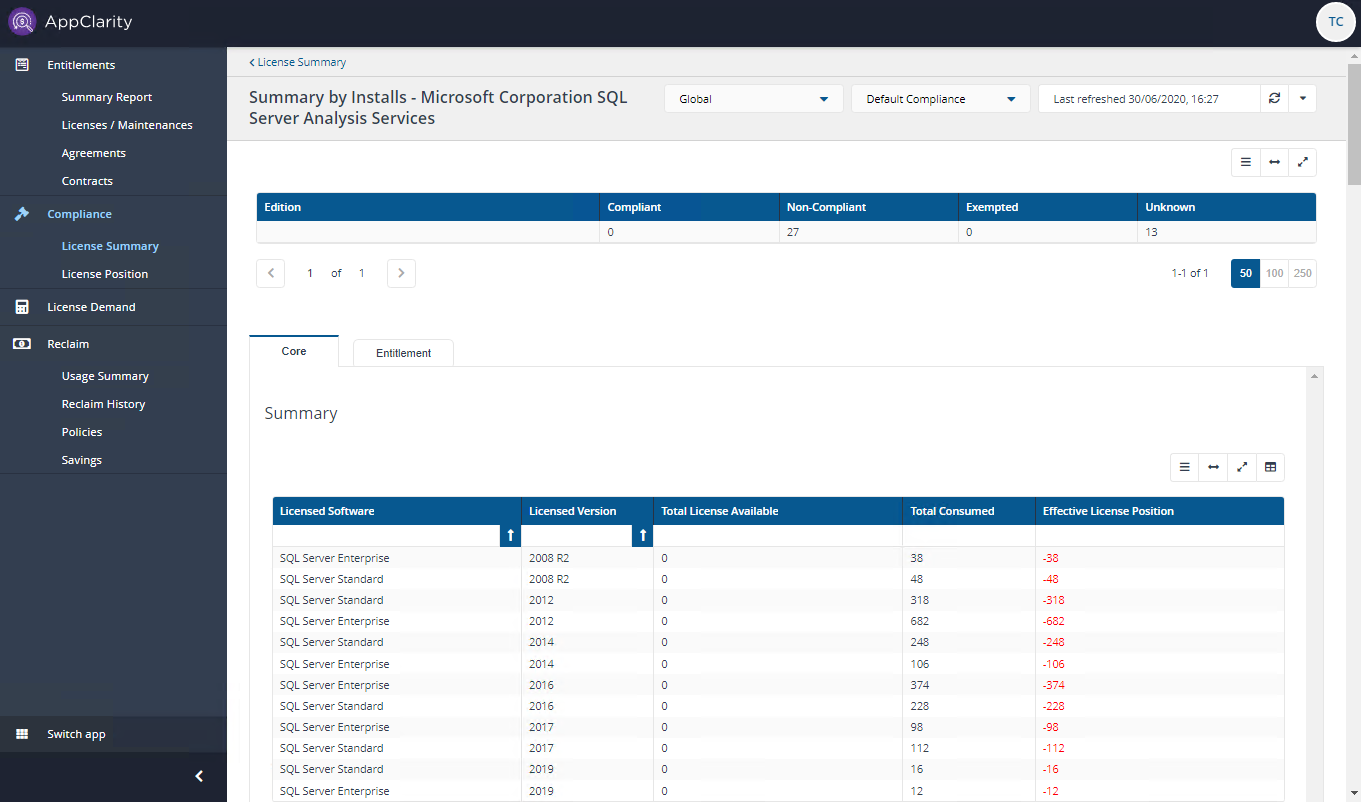
Task: Click the Non-Compliant column header
Action: 868,207
